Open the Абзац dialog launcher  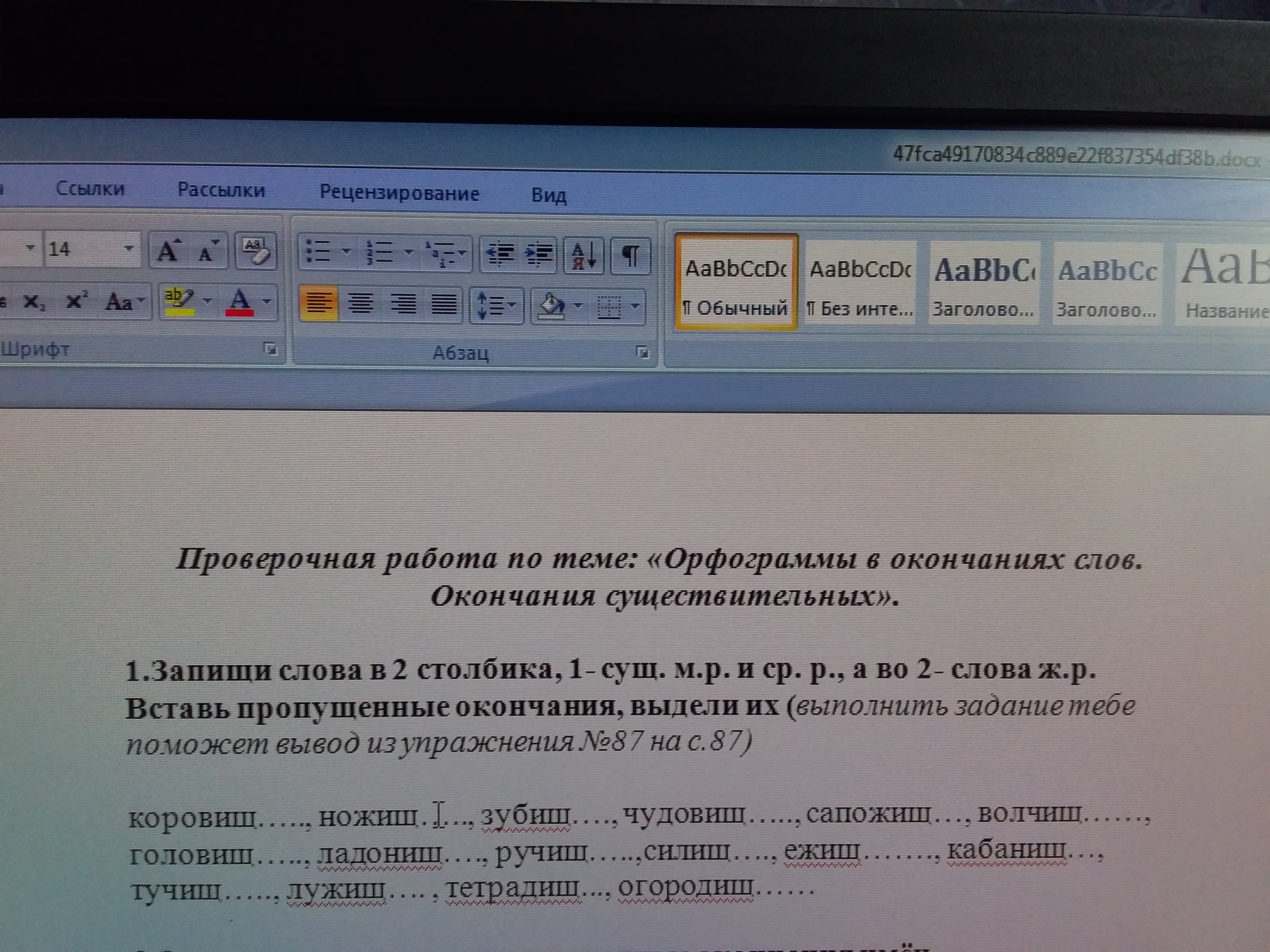pos(642,352)
